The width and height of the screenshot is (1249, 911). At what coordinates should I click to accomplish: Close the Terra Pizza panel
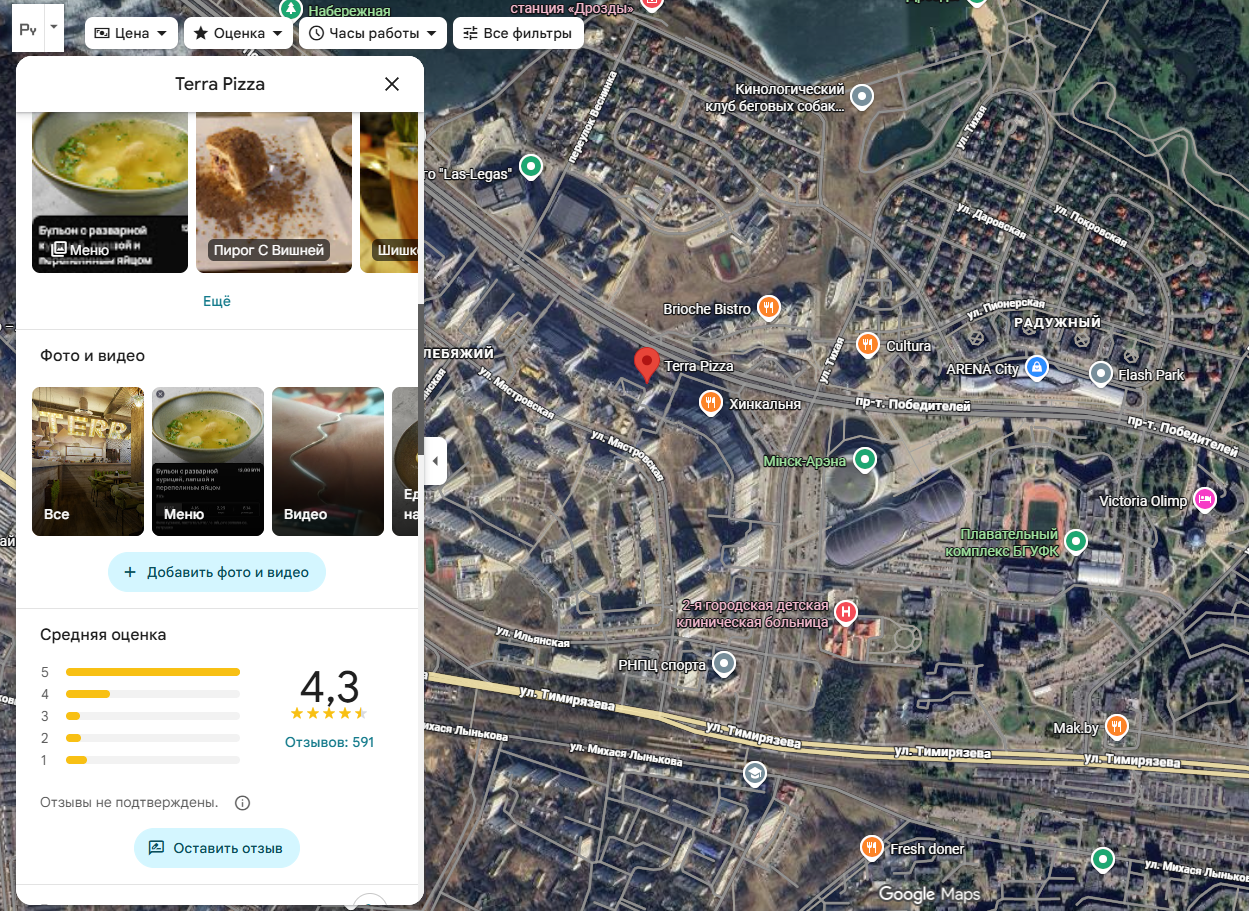click(x=392, y=84)
